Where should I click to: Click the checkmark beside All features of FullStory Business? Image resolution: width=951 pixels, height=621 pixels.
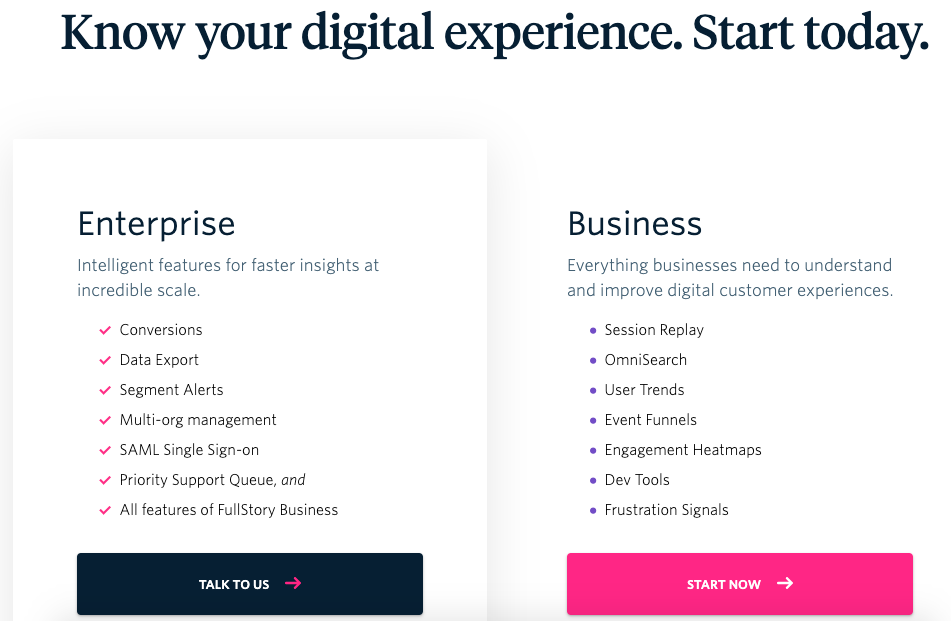(105, 511)
